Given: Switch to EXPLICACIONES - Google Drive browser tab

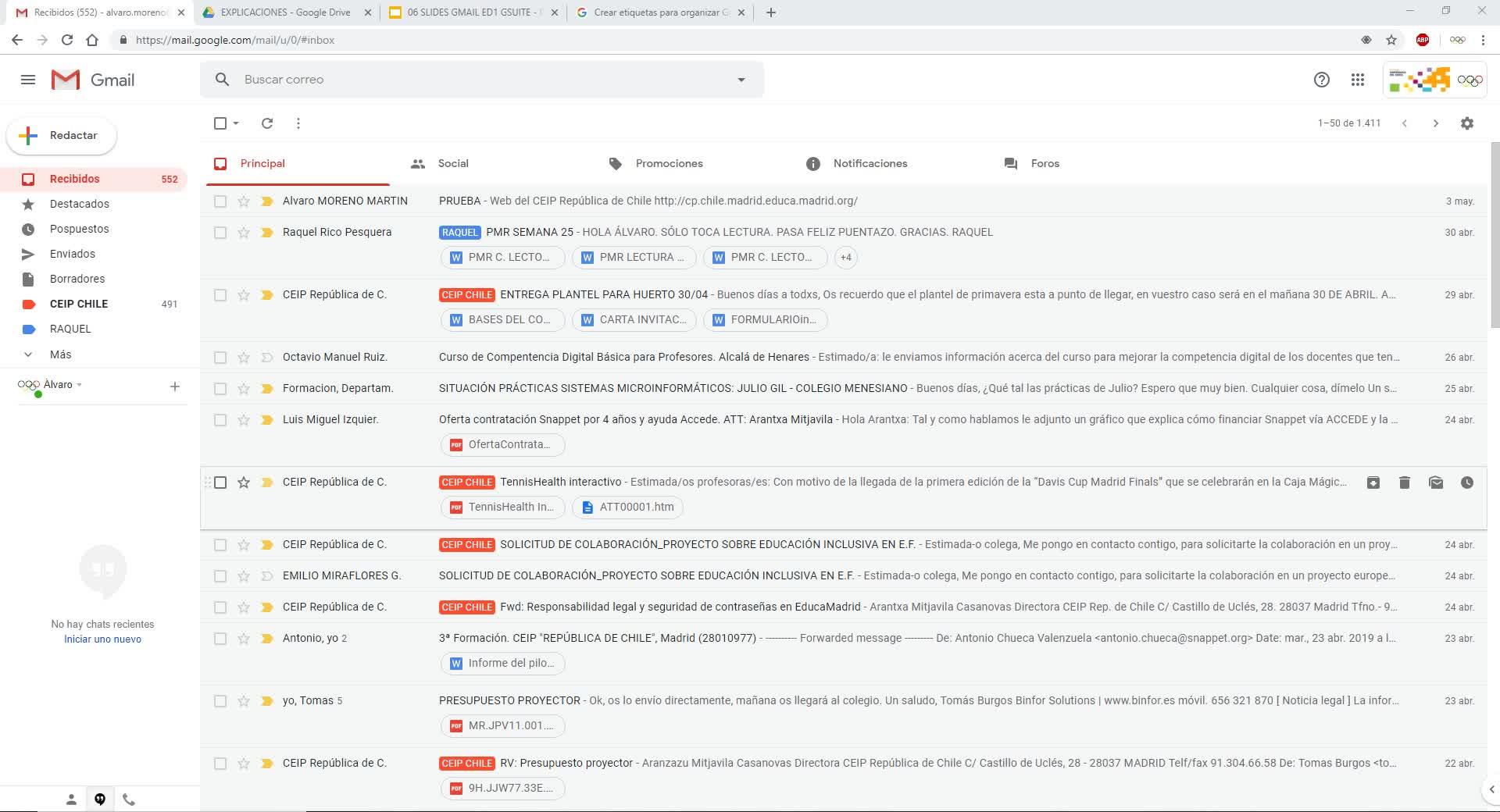Looking at the screenshot, I should (286, 12).
